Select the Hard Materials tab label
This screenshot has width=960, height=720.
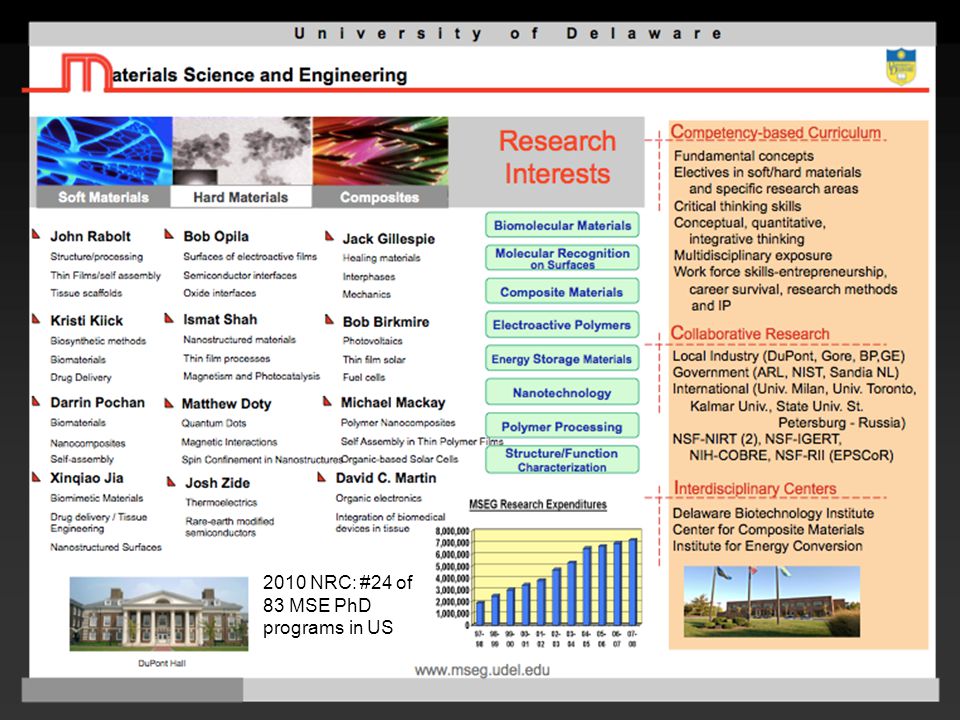(241, 197)
